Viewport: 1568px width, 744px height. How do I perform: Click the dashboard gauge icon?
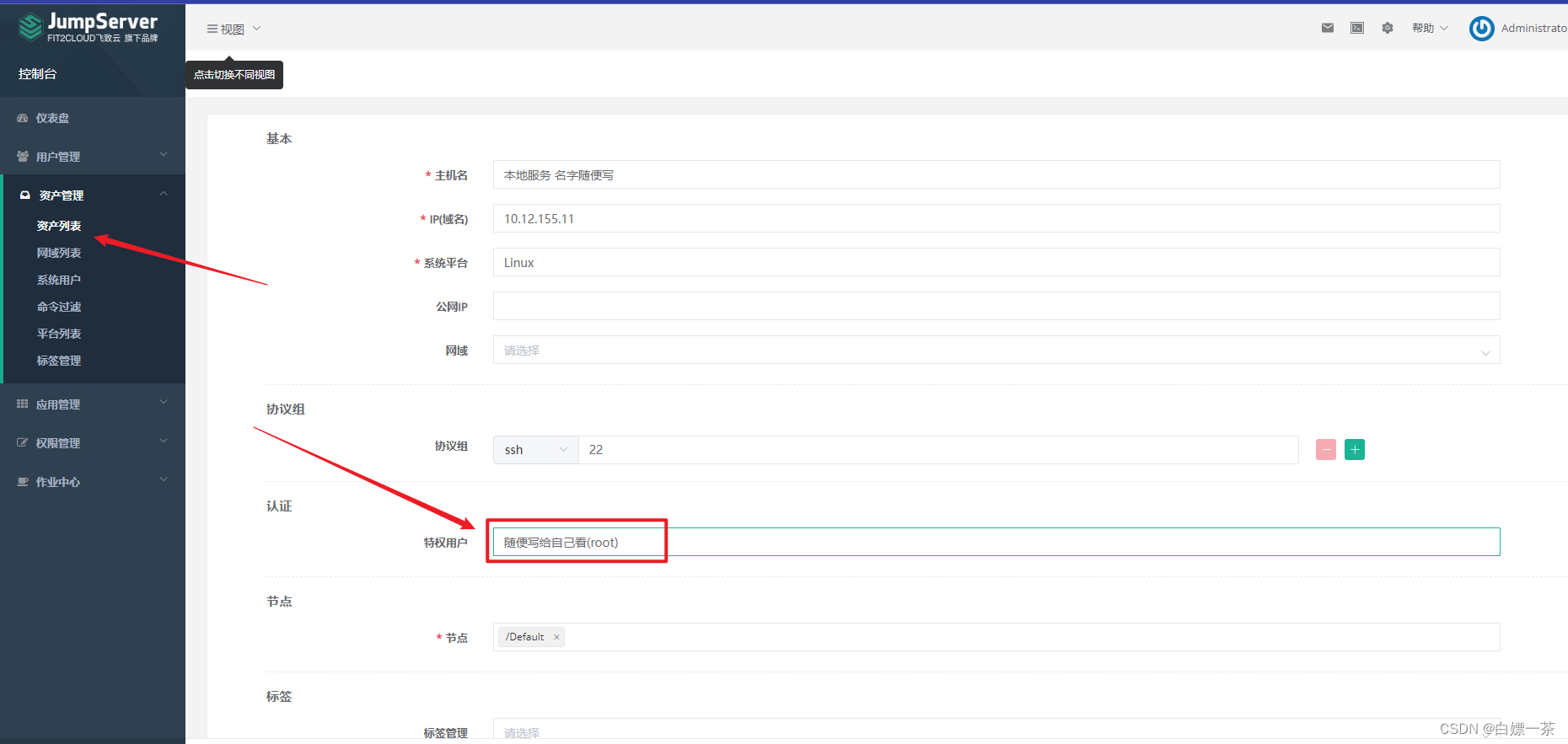click(23, 118)
